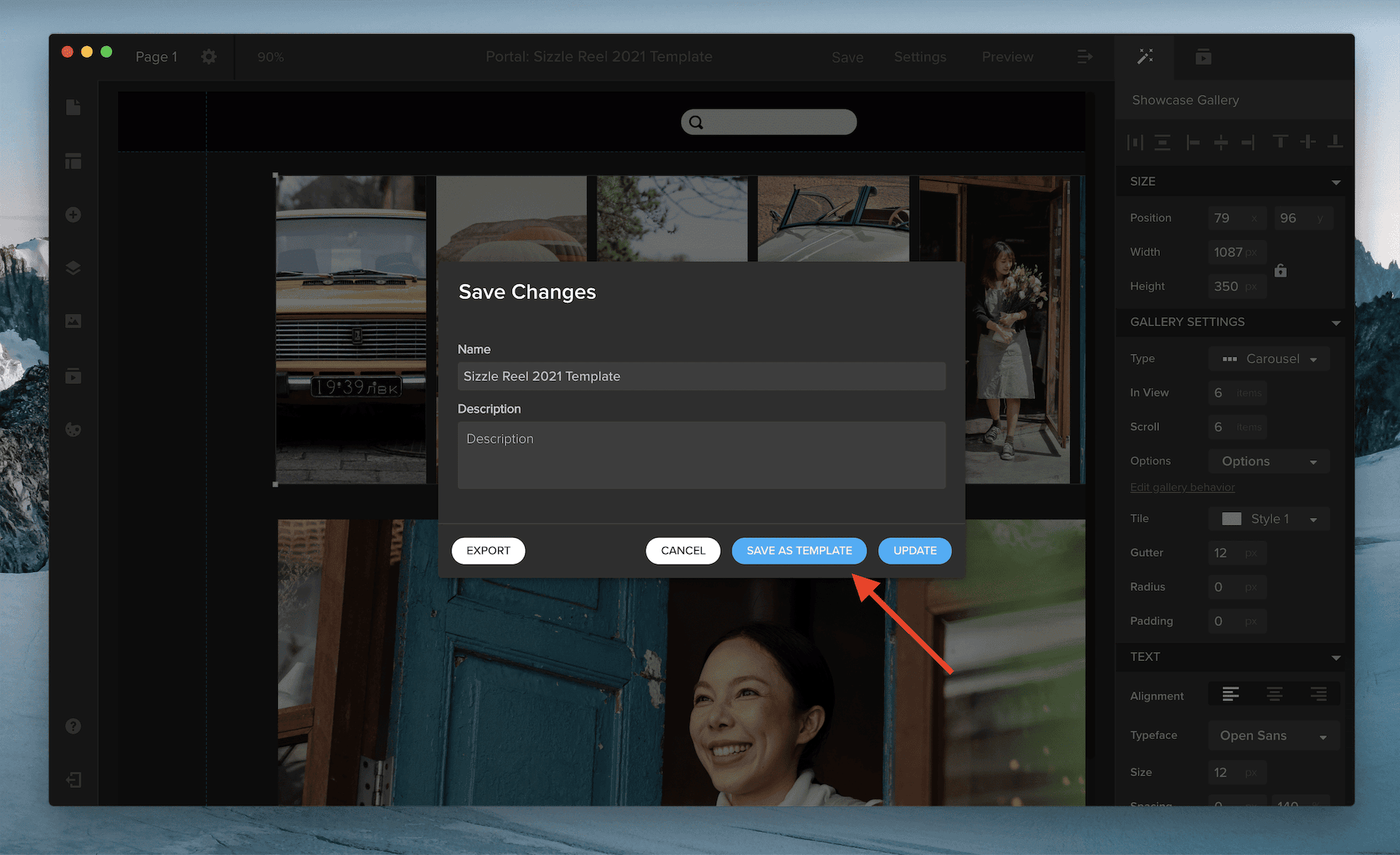Set text alignment to right
This screenshot has width=1400, height=855.
click(1318, 694)
